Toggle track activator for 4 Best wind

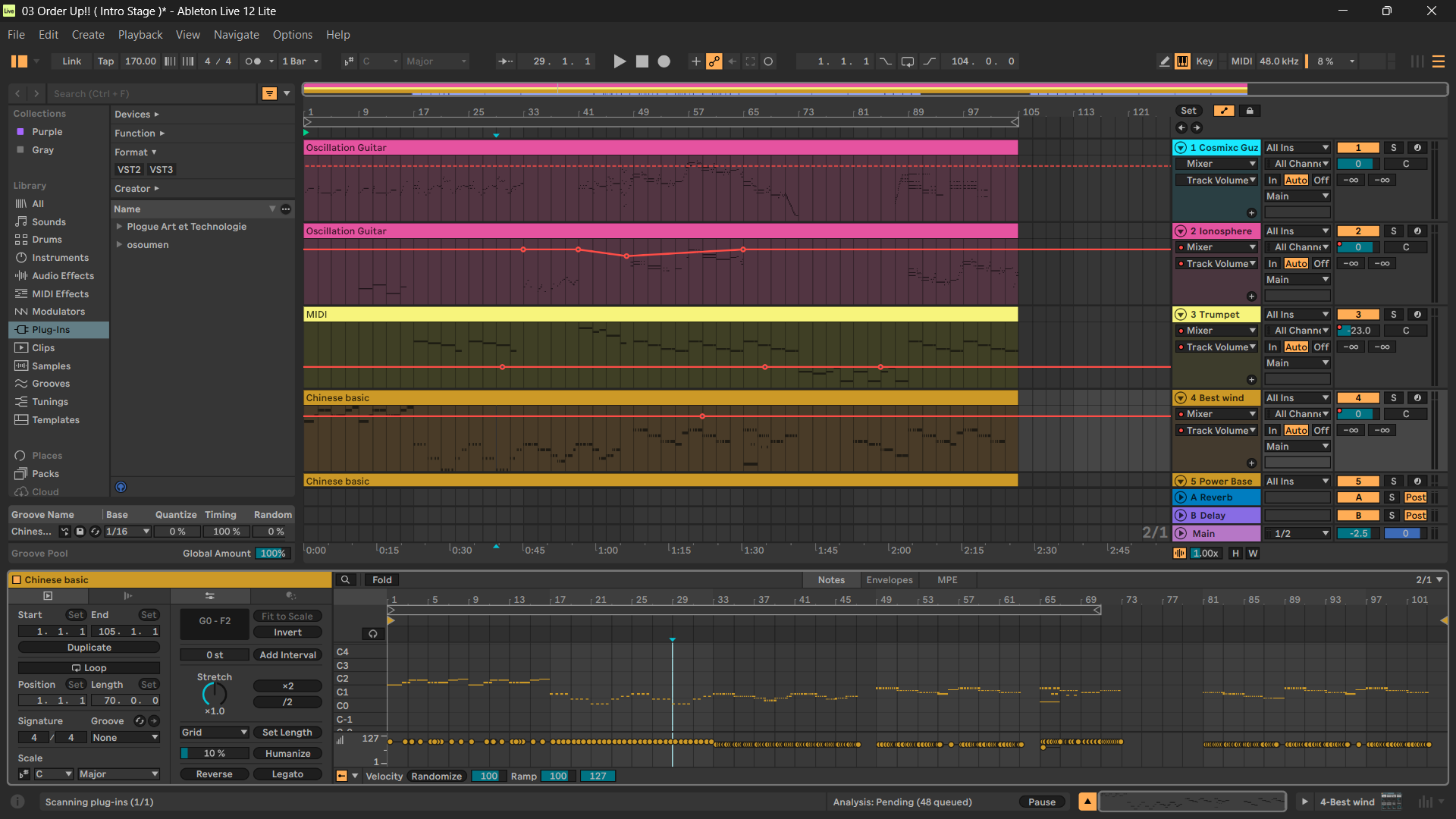(x=1357, y=398)
